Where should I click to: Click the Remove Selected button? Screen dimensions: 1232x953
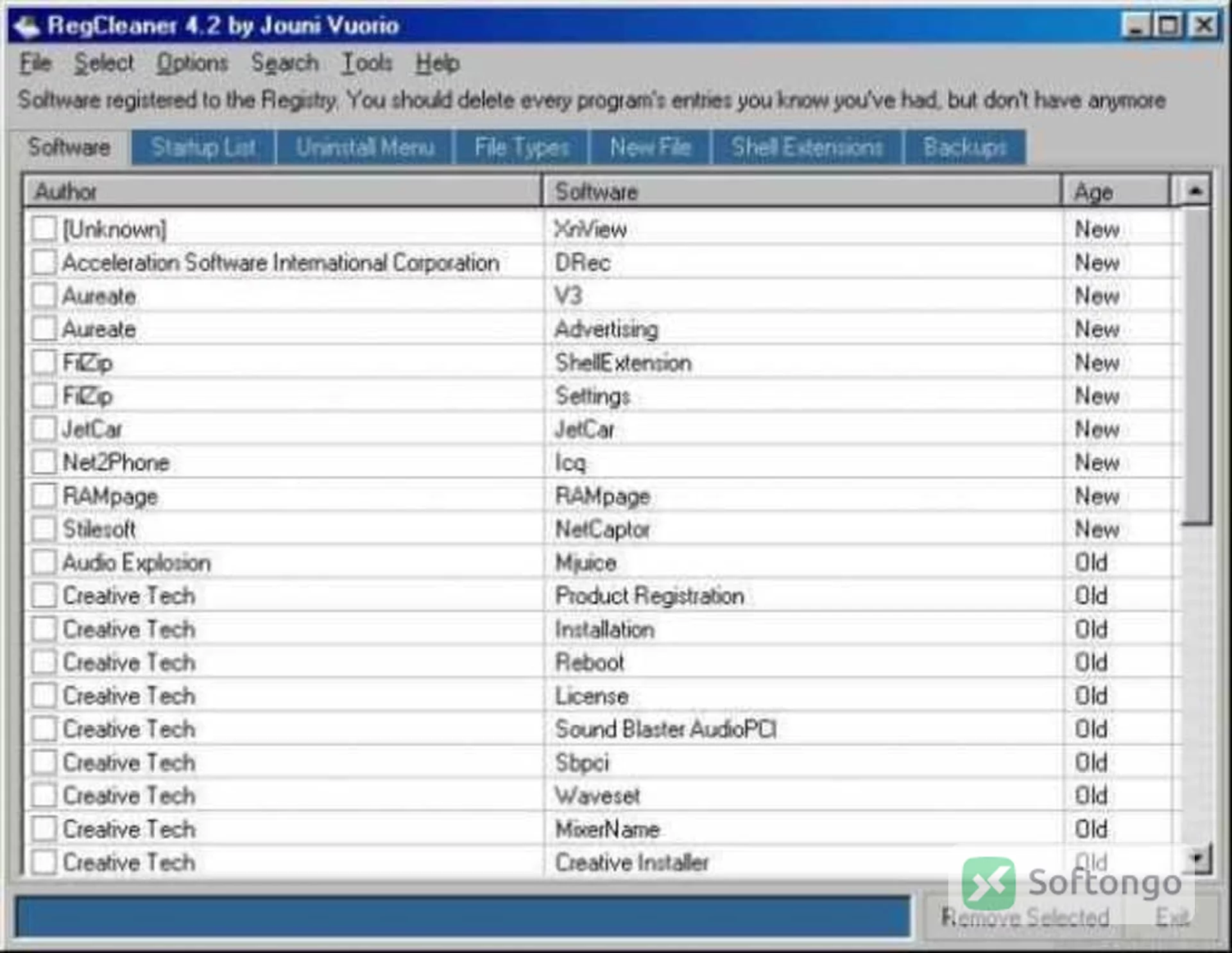(1025, 917)
